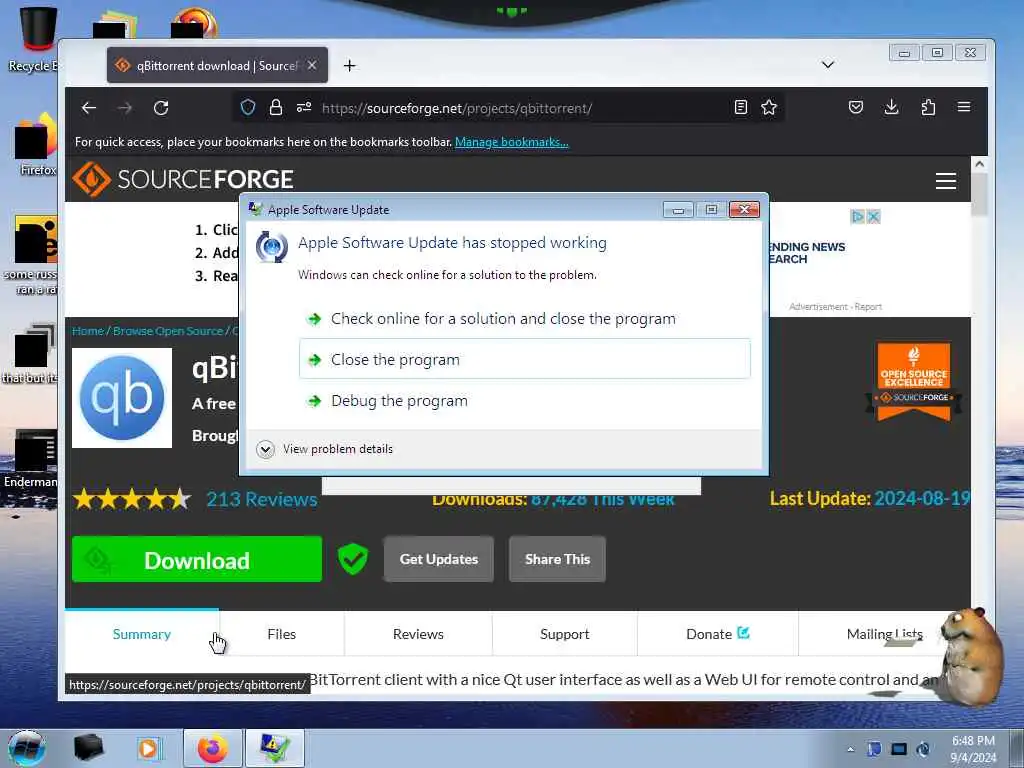This screenshot has width=1024, height=768.
Task: Click the ad Report link
Action: [x=868, y=306]
